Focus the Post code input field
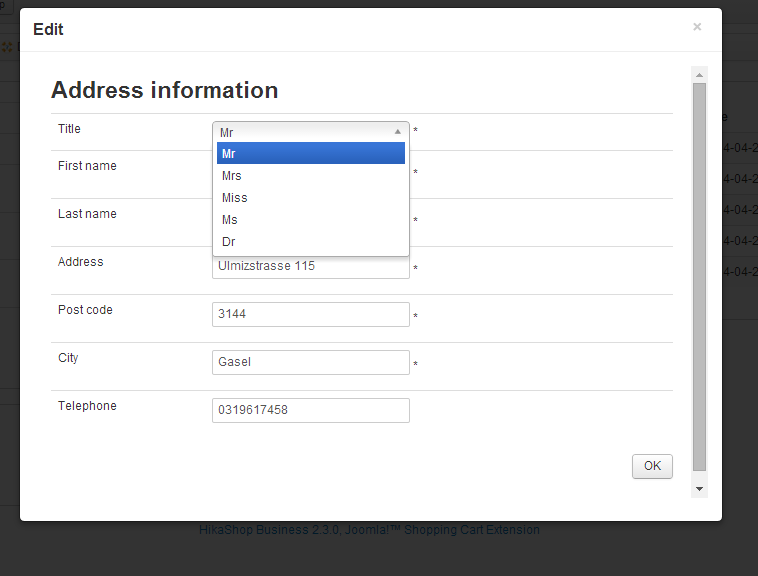Viewport: 758px width, 576px height. point(311,314)
